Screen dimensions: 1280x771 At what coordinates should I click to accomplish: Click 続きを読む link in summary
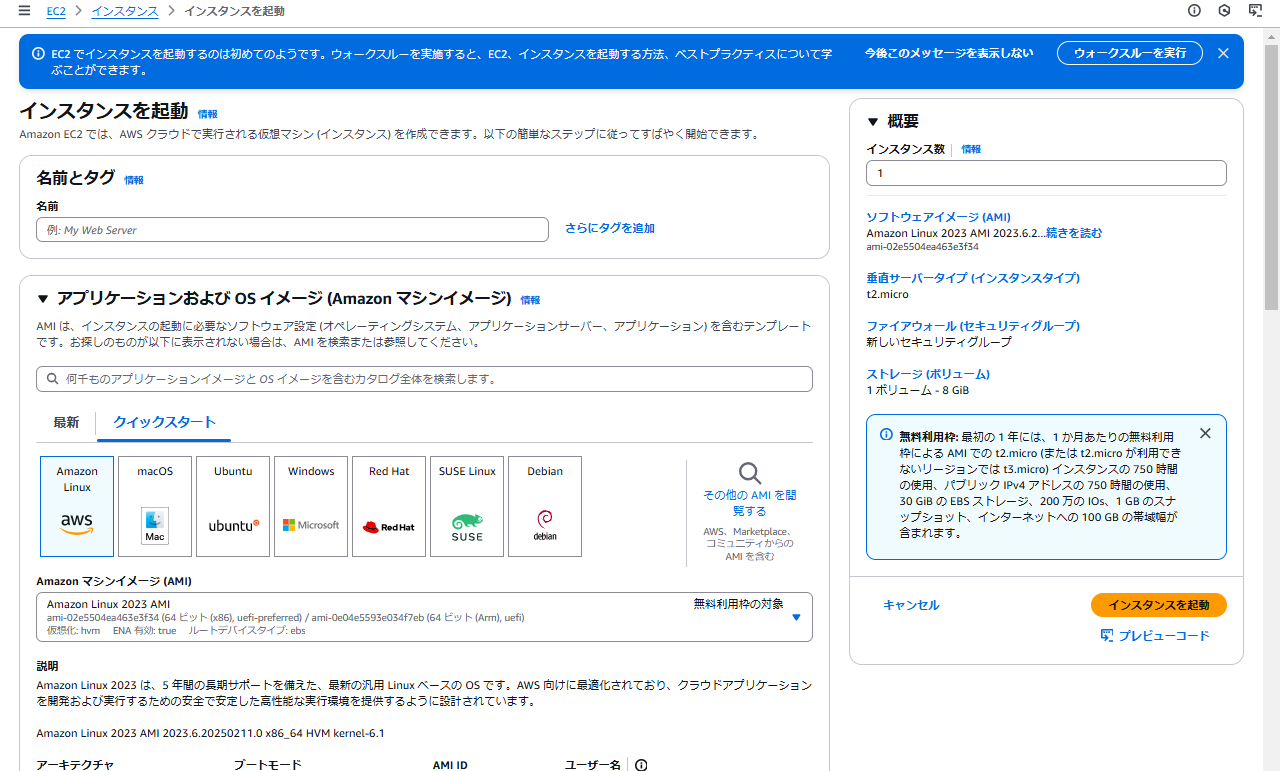(1074, 233)
